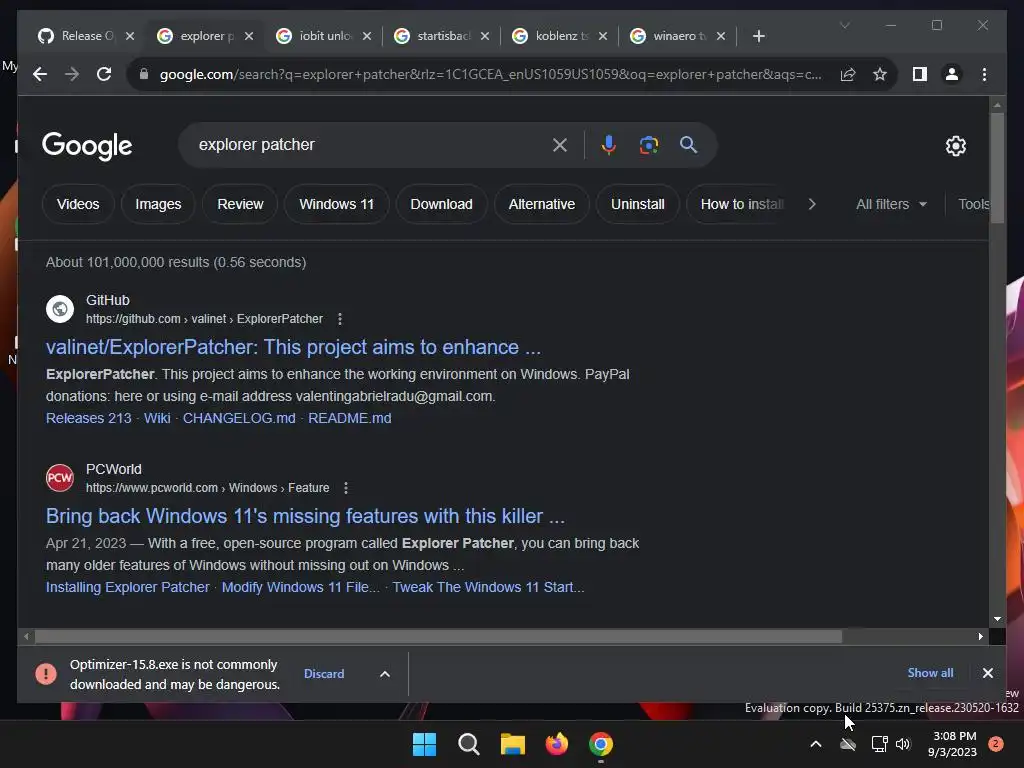Open the Chrome three-dot menu
1024x768 pixels.
(x=984, y=74)
